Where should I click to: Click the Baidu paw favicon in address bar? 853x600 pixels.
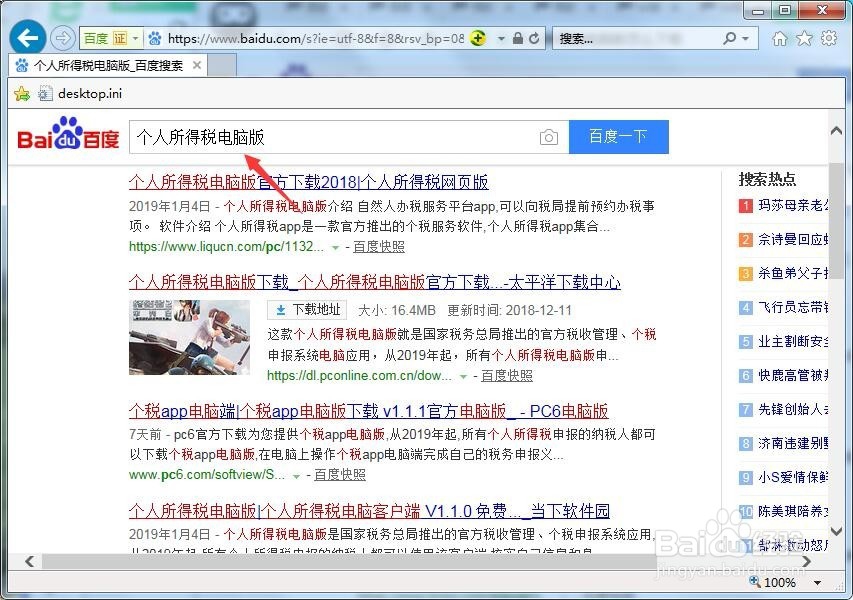point(155,39)
